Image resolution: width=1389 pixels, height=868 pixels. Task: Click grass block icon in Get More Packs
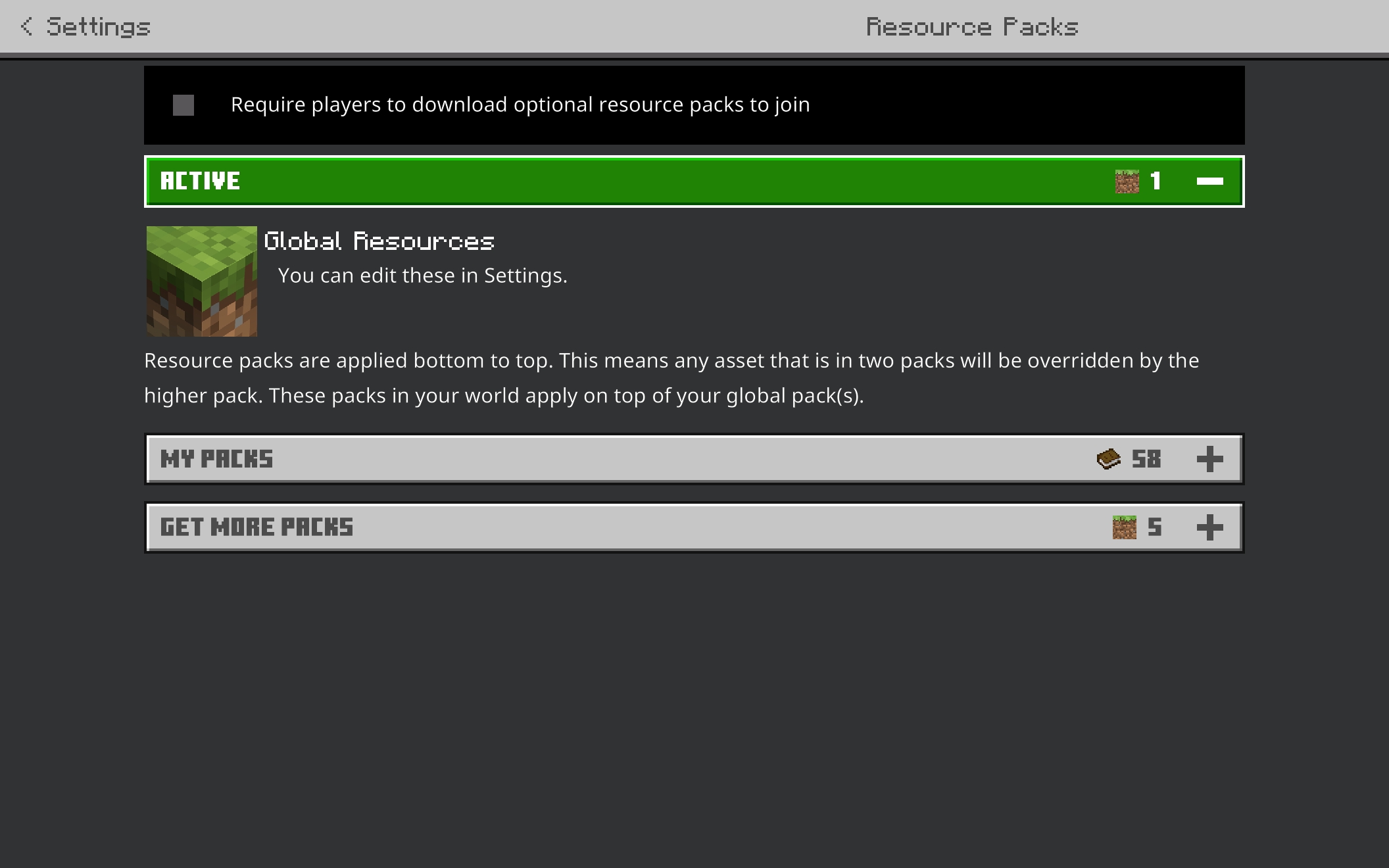coord(1124,527)
